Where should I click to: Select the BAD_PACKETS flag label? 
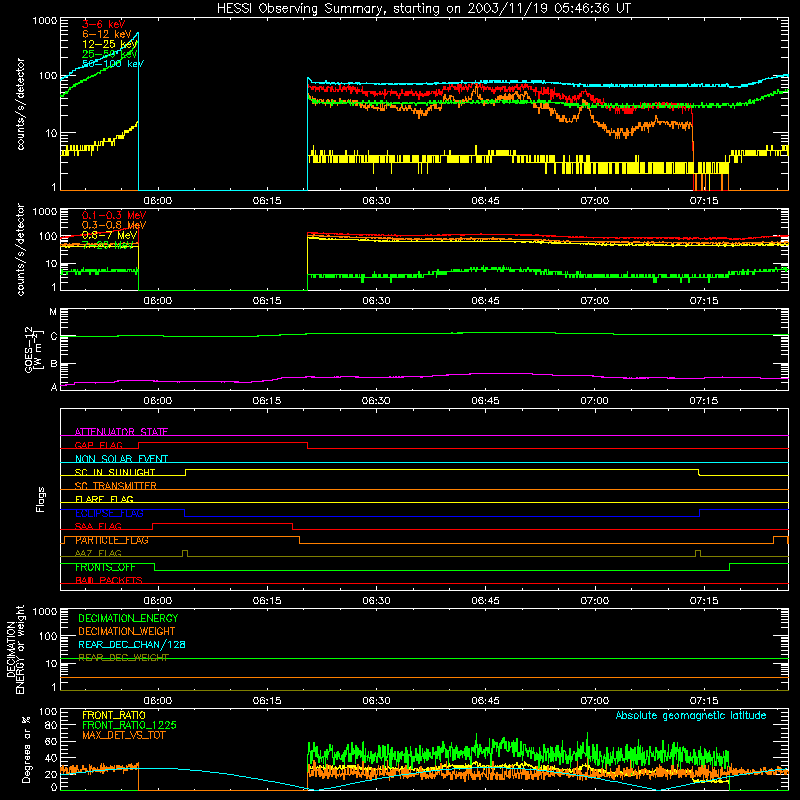tap(109, 580)
